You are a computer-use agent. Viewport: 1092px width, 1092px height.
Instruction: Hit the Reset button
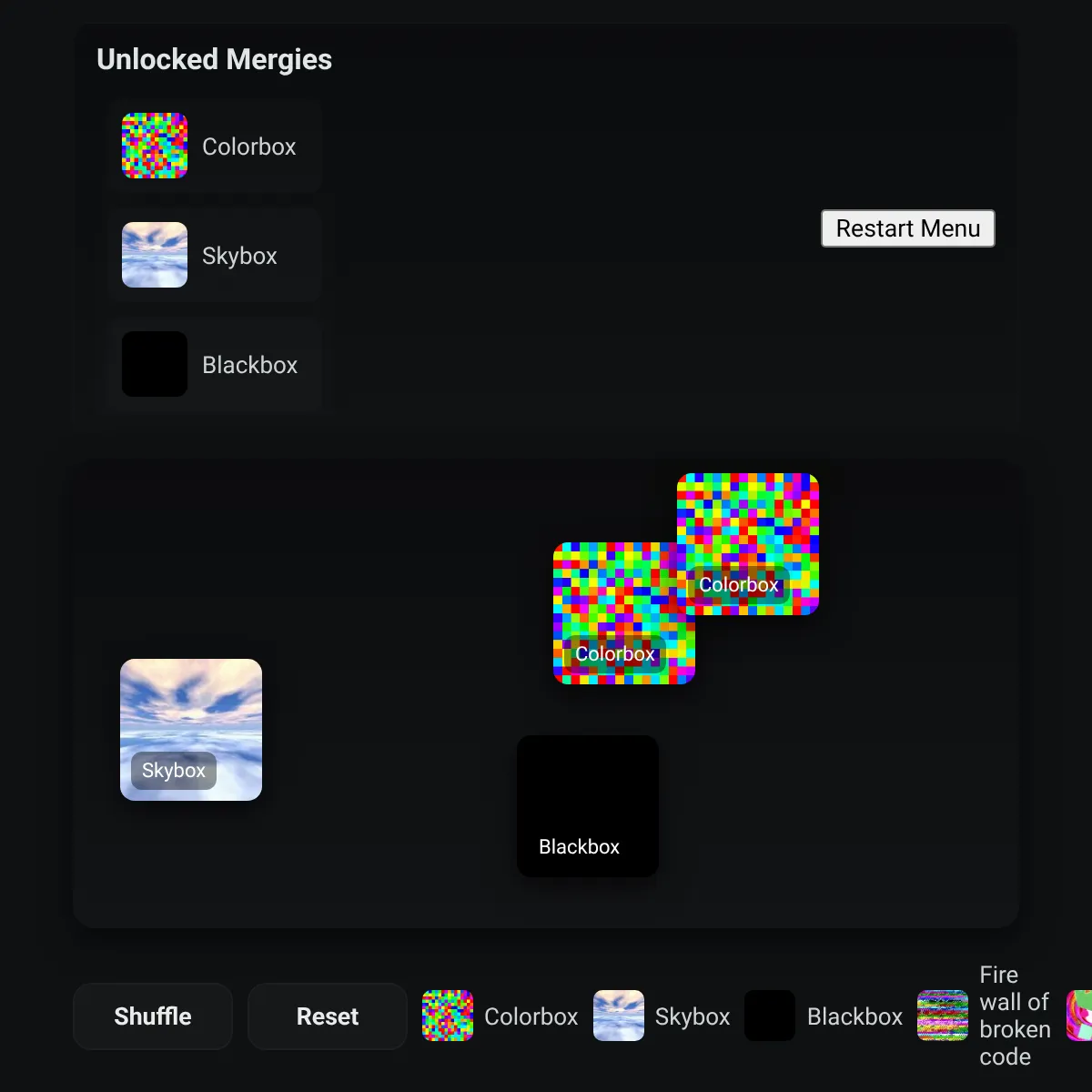328,1016
